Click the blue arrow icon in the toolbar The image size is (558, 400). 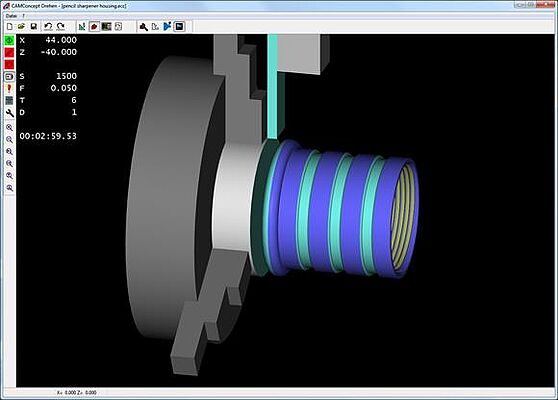tap(167, 27)
